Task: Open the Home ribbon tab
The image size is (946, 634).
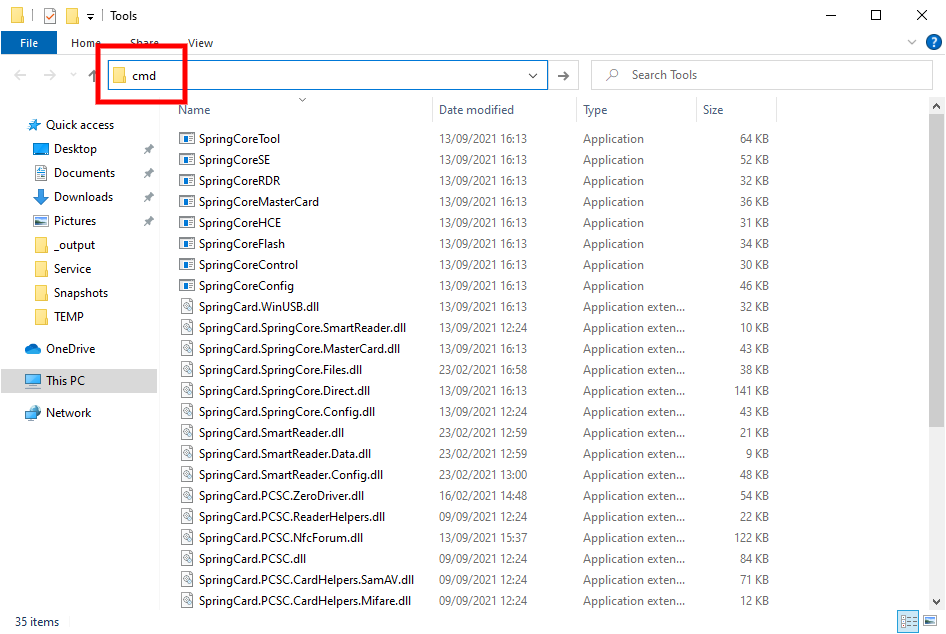Action: pyautogui.click(x=86, y=43)
